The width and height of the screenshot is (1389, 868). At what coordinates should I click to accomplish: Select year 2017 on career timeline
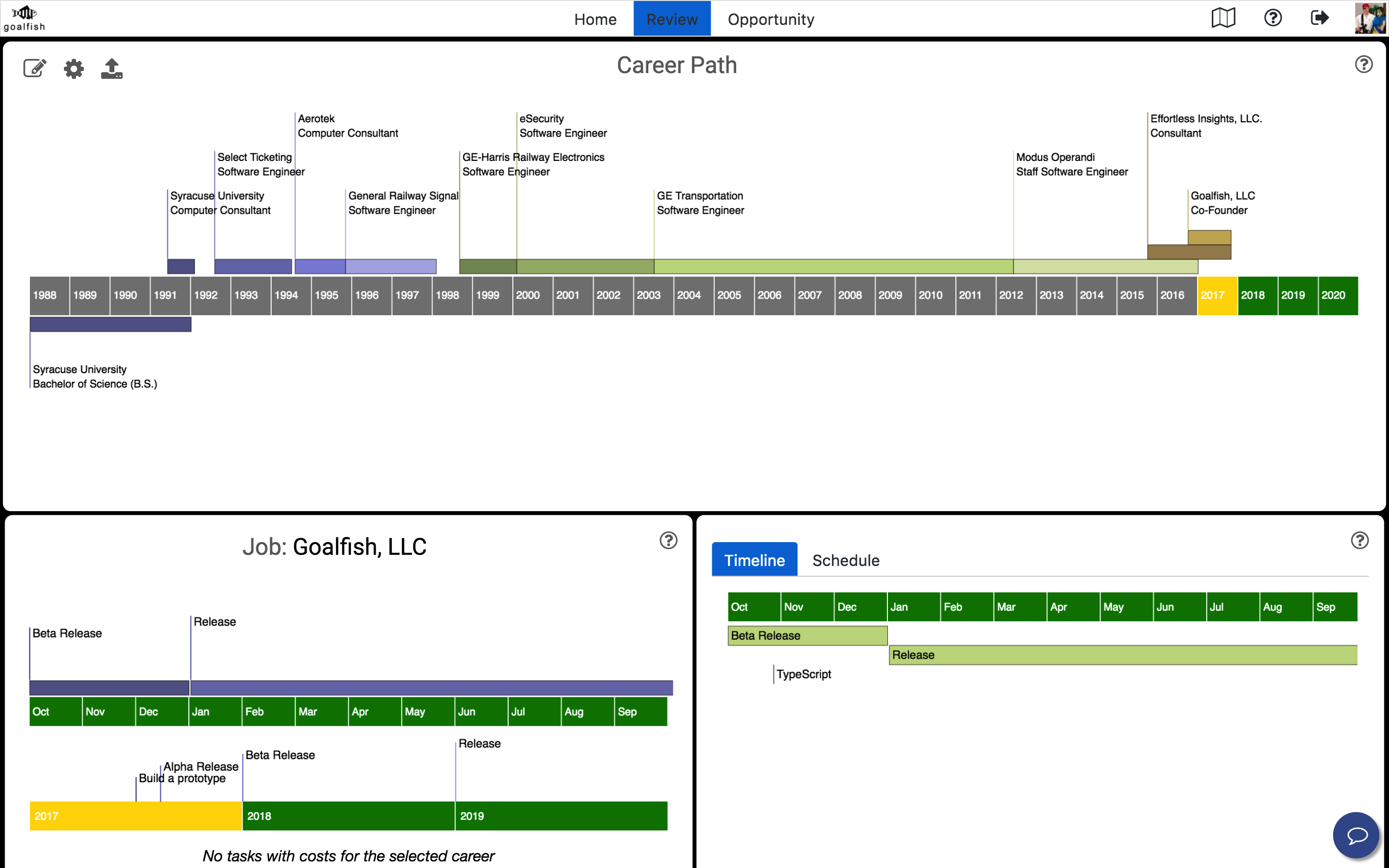(x=1217, y=295)
